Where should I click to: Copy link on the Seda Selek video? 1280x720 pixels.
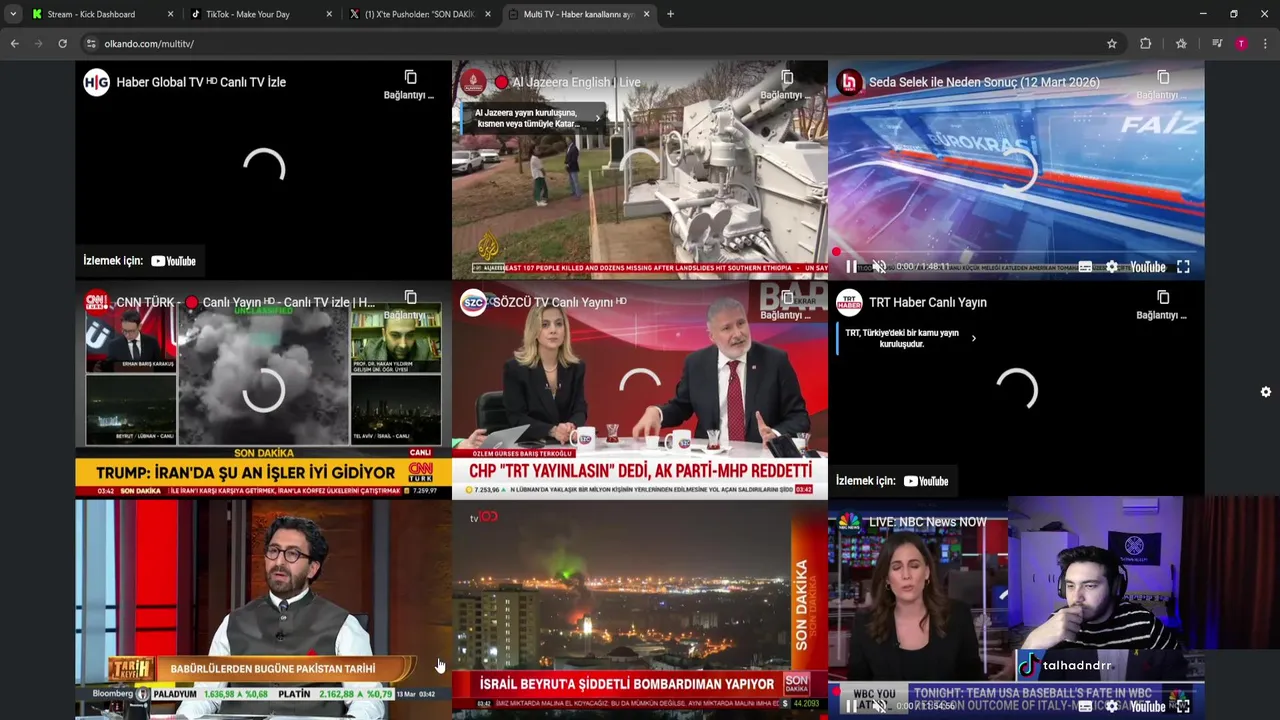click(1162, 84)
